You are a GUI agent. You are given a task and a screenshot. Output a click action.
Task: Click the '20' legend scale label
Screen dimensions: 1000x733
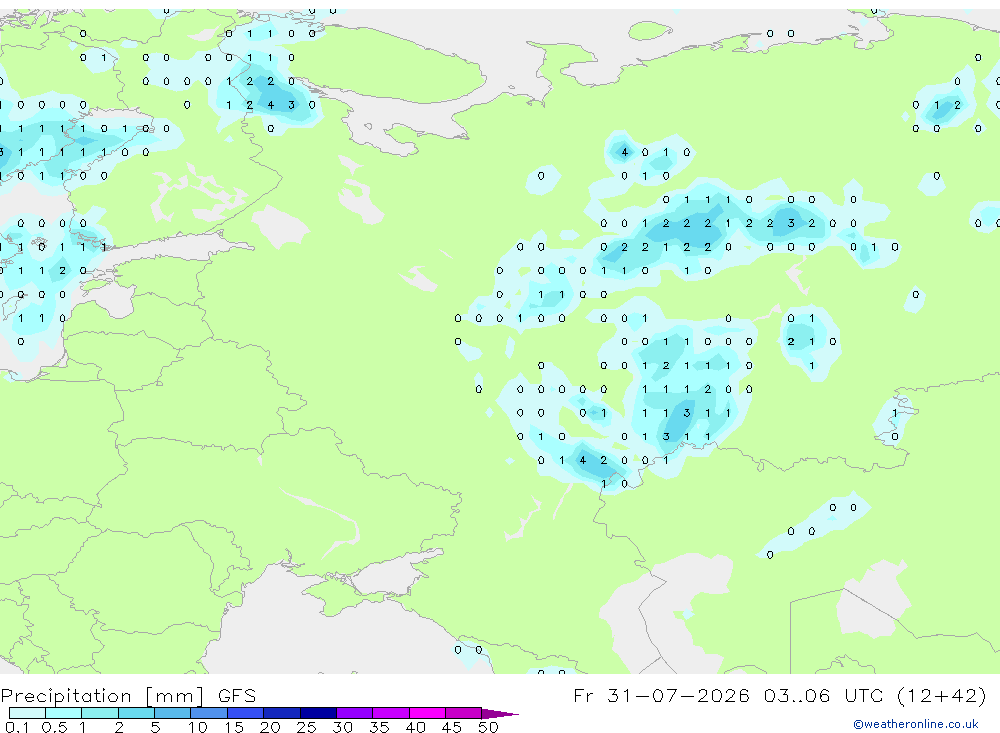coord(270,727)
